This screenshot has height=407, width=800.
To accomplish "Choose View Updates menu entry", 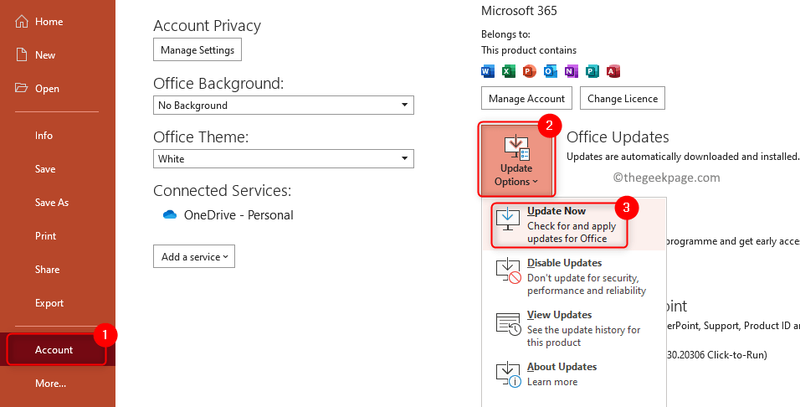I will pos(573,328).
